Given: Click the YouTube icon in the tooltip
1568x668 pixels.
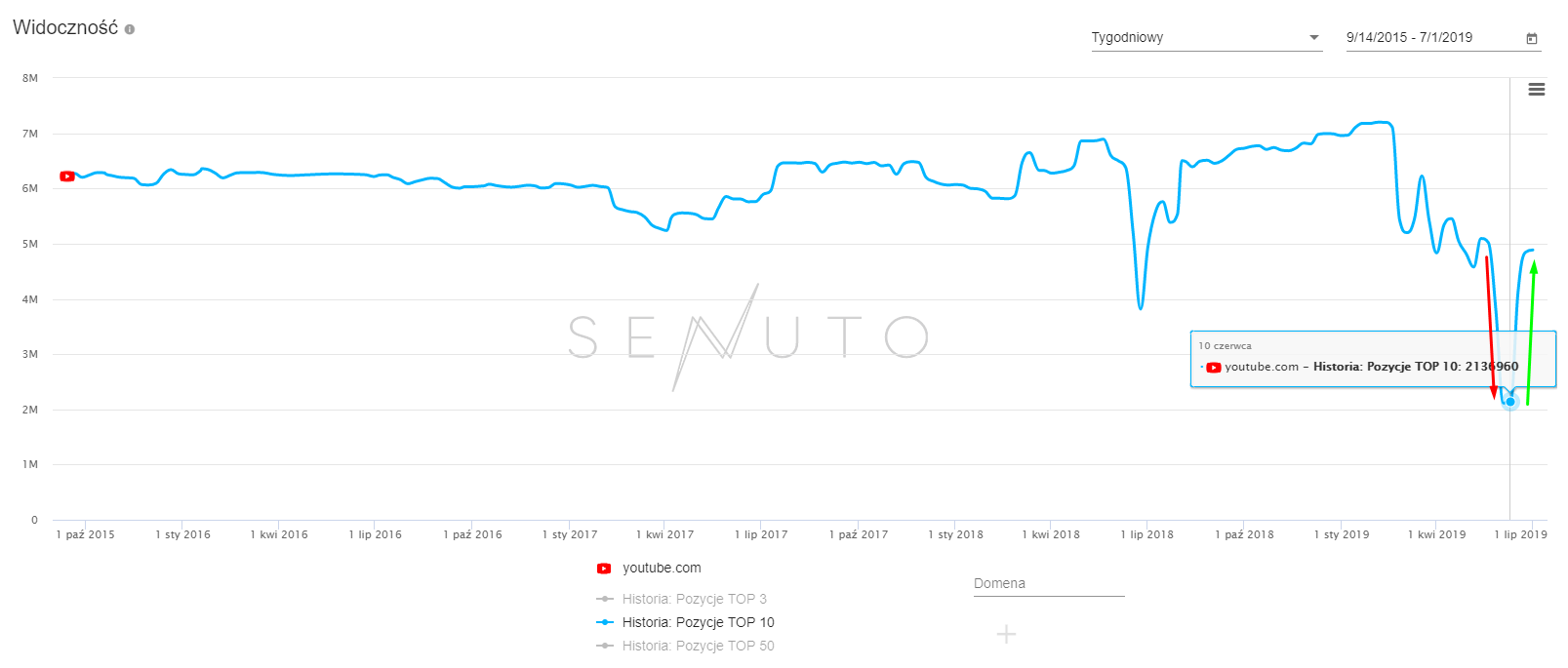Looking at the screenshot, I should 1214,368.
